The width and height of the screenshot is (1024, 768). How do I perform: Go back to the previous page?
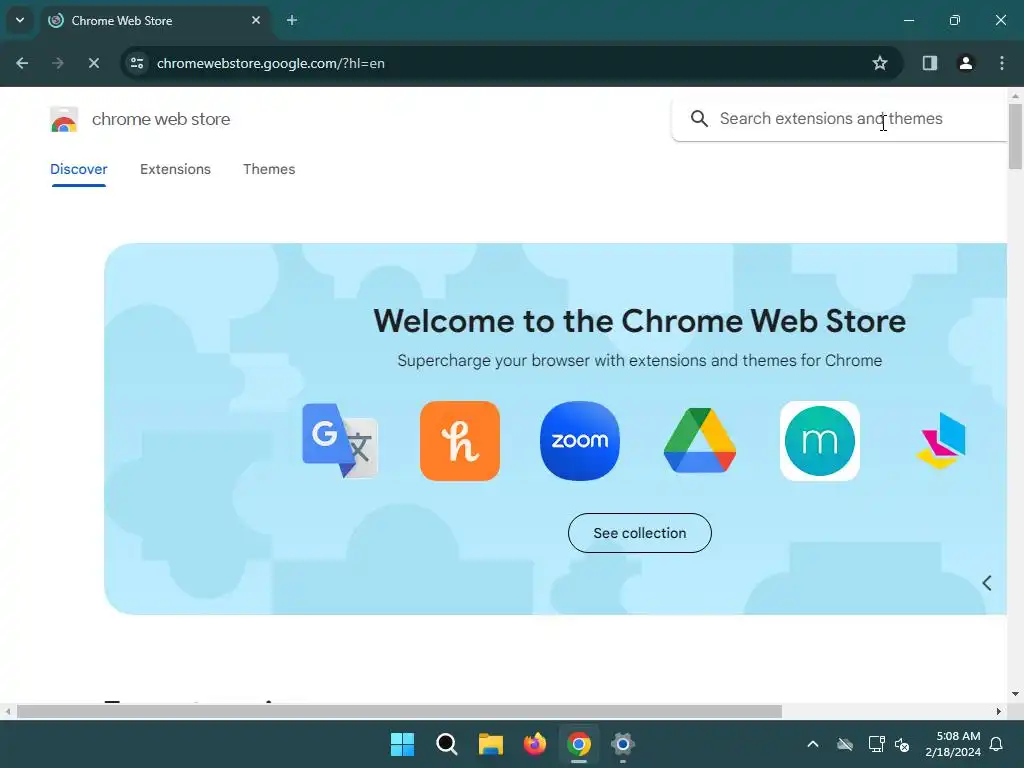click(22, 63)
